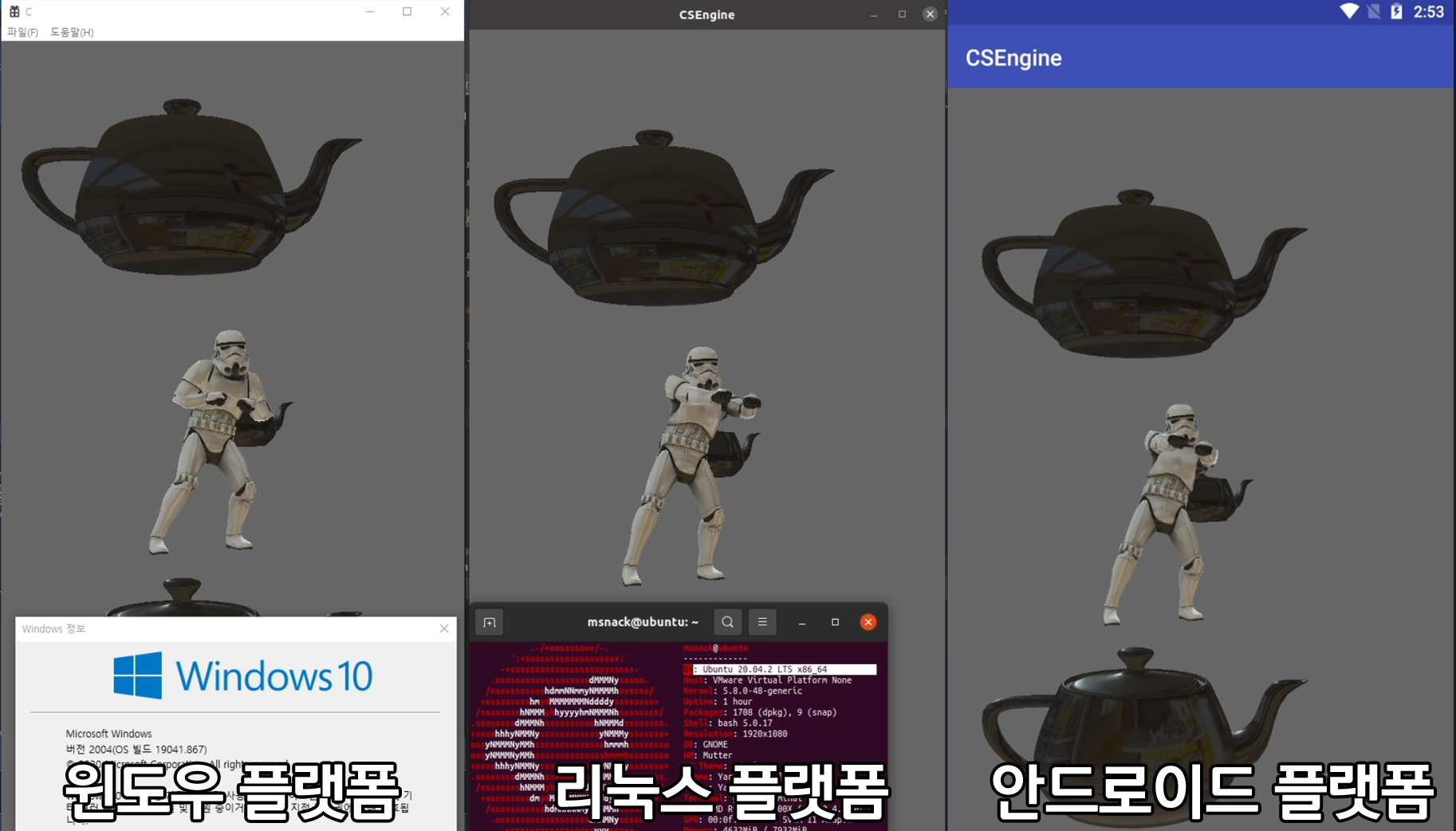1456x831 pixels.
Task: Tap the Wi-Fi icon in Android status bar
Action: coord(1349,11)
